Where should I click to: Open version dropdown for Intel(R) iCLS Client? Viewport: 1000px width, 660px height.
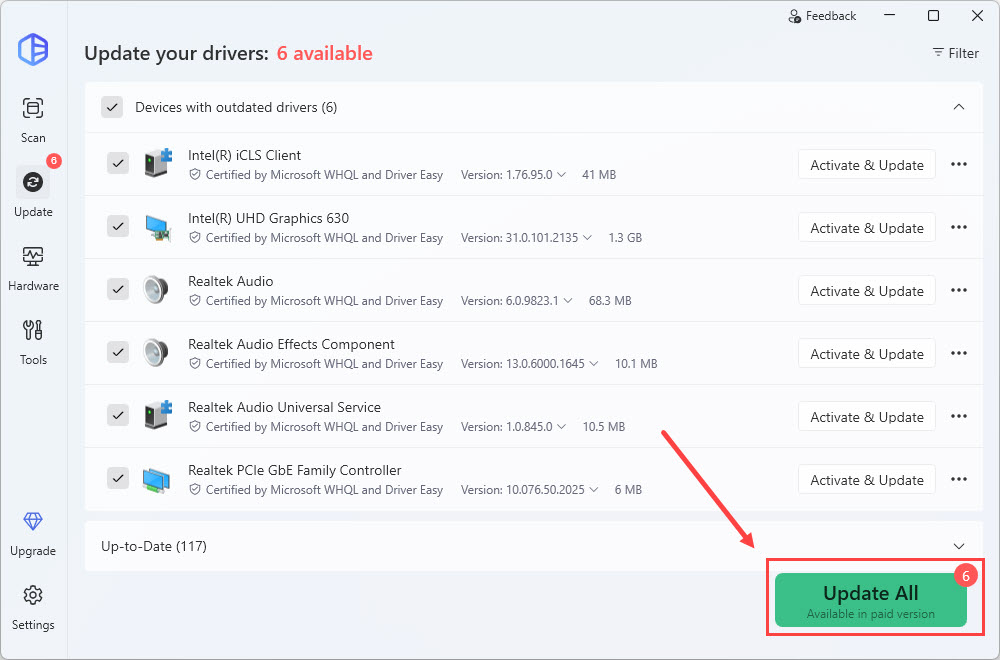561,175
